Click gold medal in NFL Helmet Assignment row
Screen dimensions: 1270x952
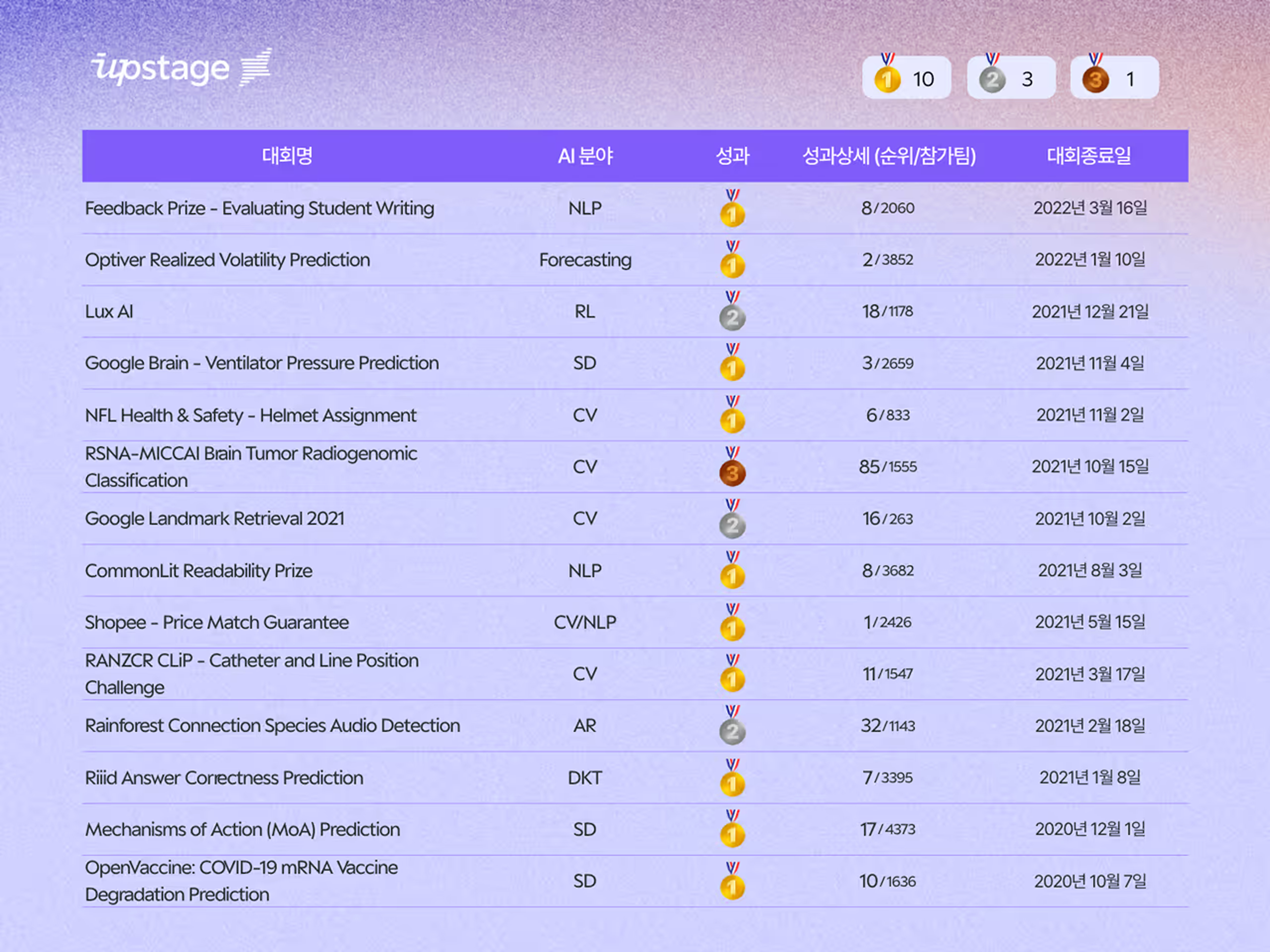pos(732,415)
